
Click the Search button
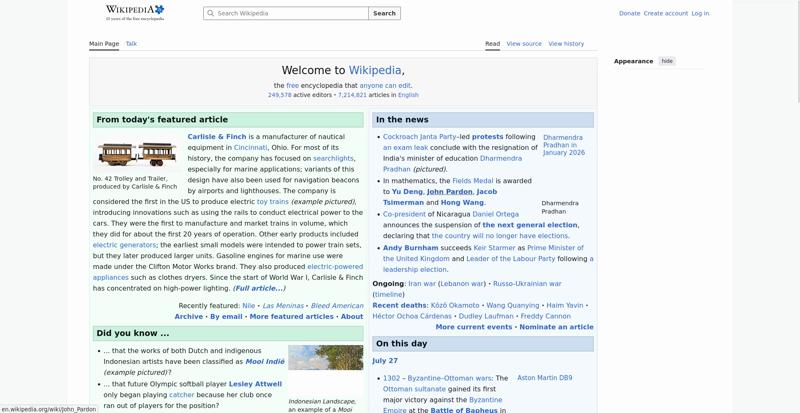(x=384, y=13)
